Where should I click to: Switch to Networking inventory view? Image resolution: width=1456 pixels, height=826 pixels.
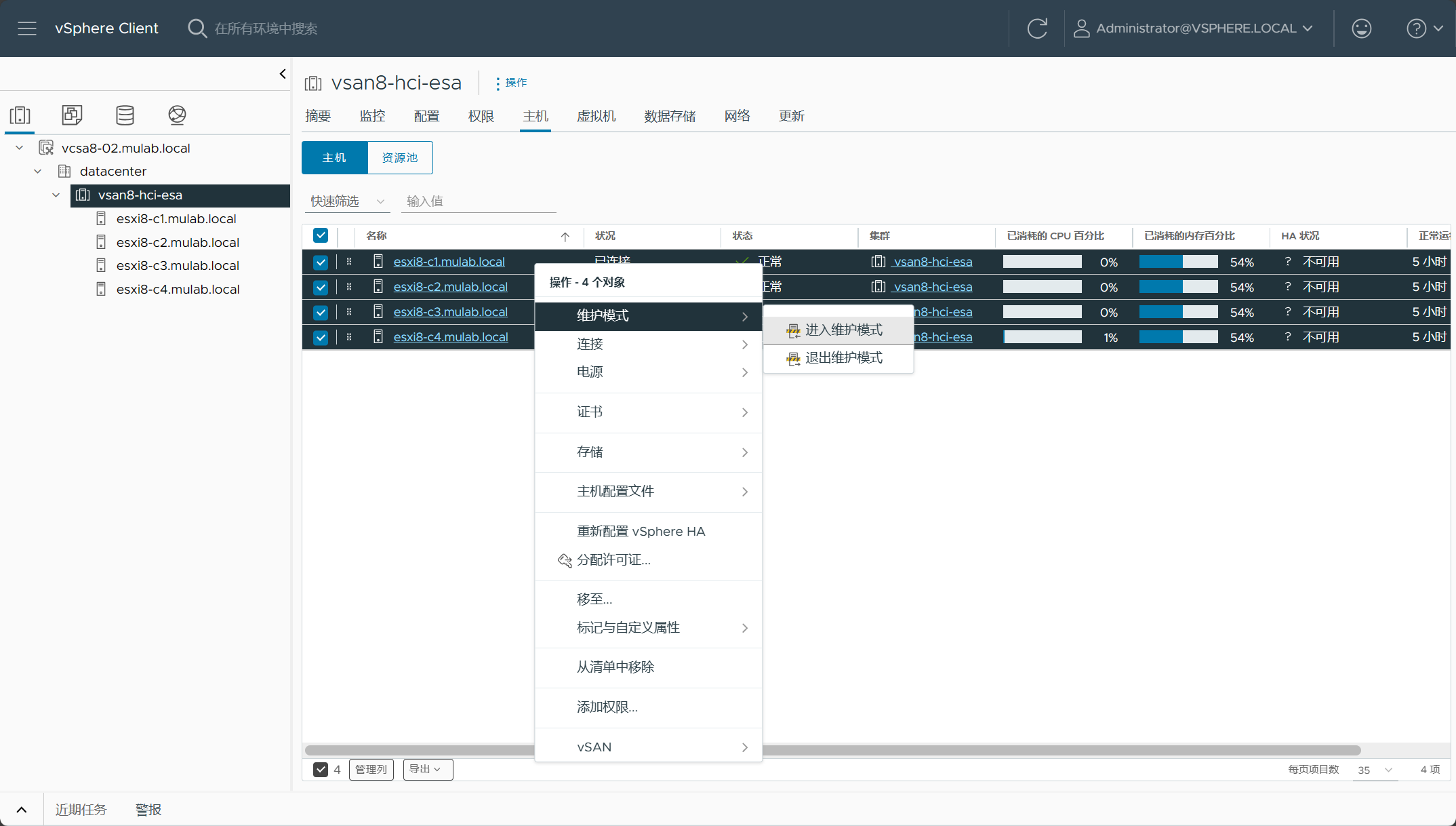177,115
